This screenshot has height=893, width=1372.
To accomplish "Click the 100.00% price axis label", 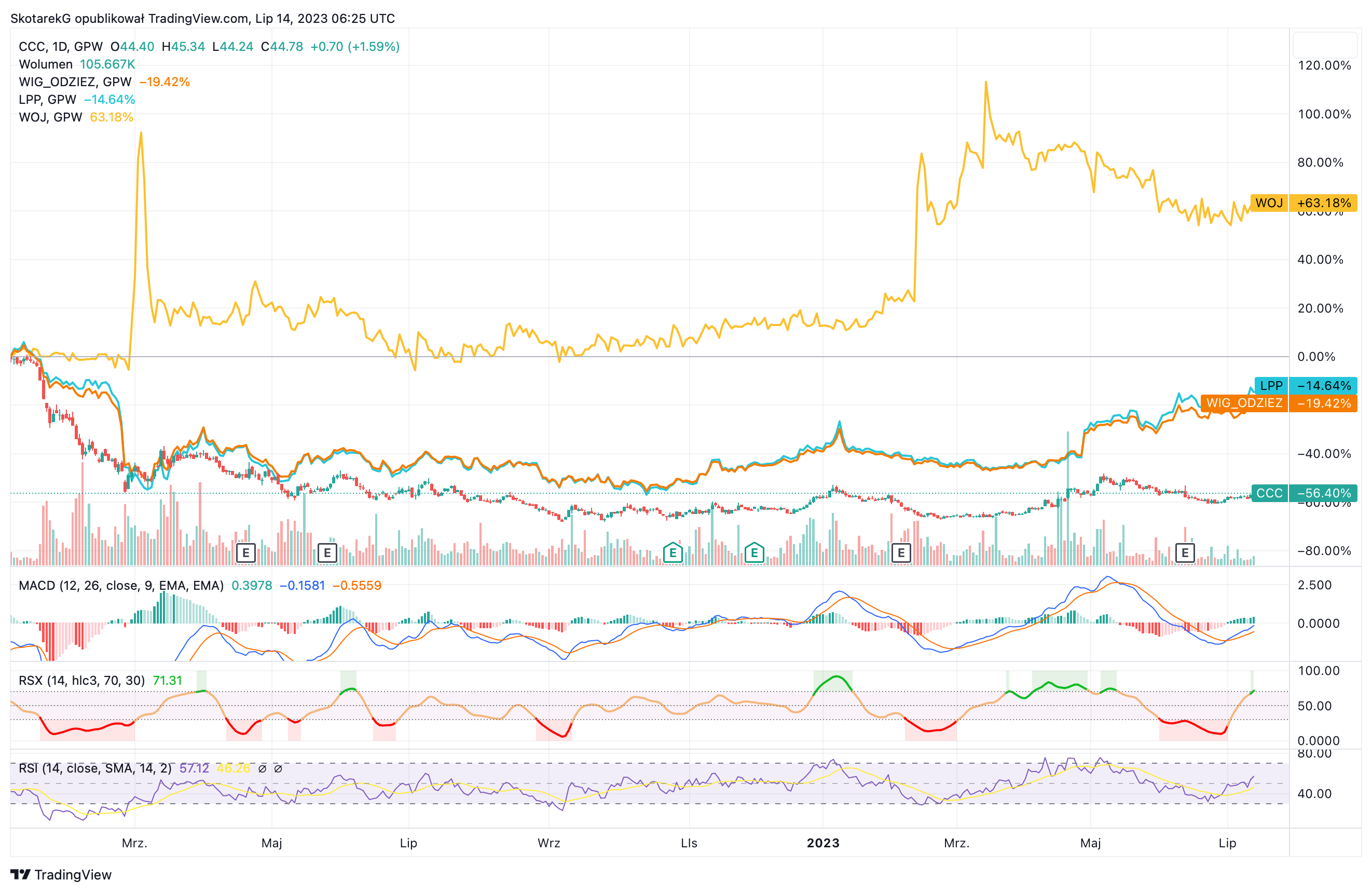I will point(1324,114).
